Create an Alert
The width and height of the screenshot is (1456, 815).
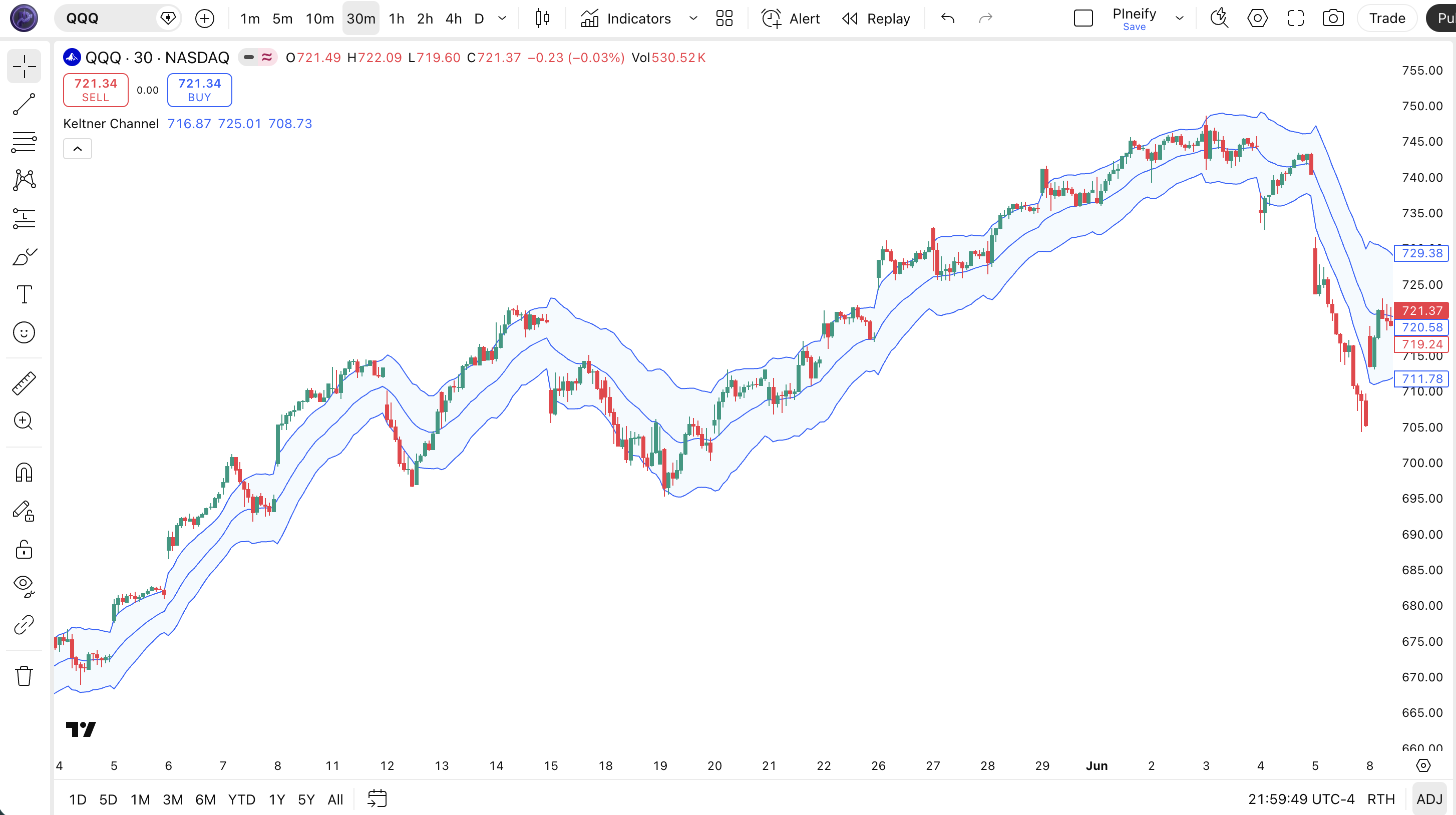[790, 19]
